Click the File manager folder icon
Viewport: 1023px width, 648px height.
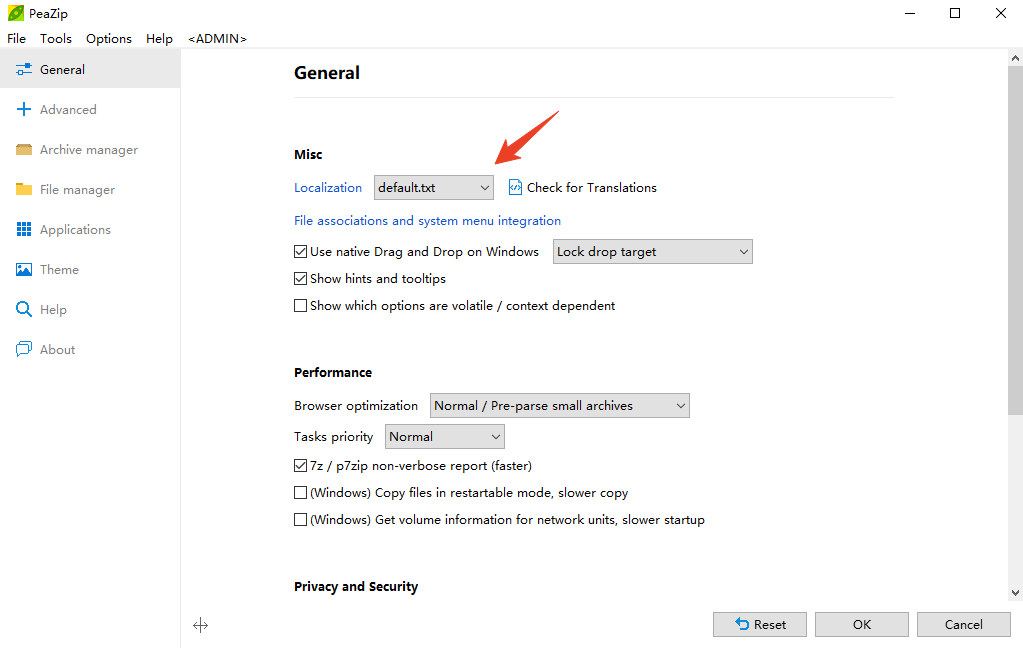point(23,189)
